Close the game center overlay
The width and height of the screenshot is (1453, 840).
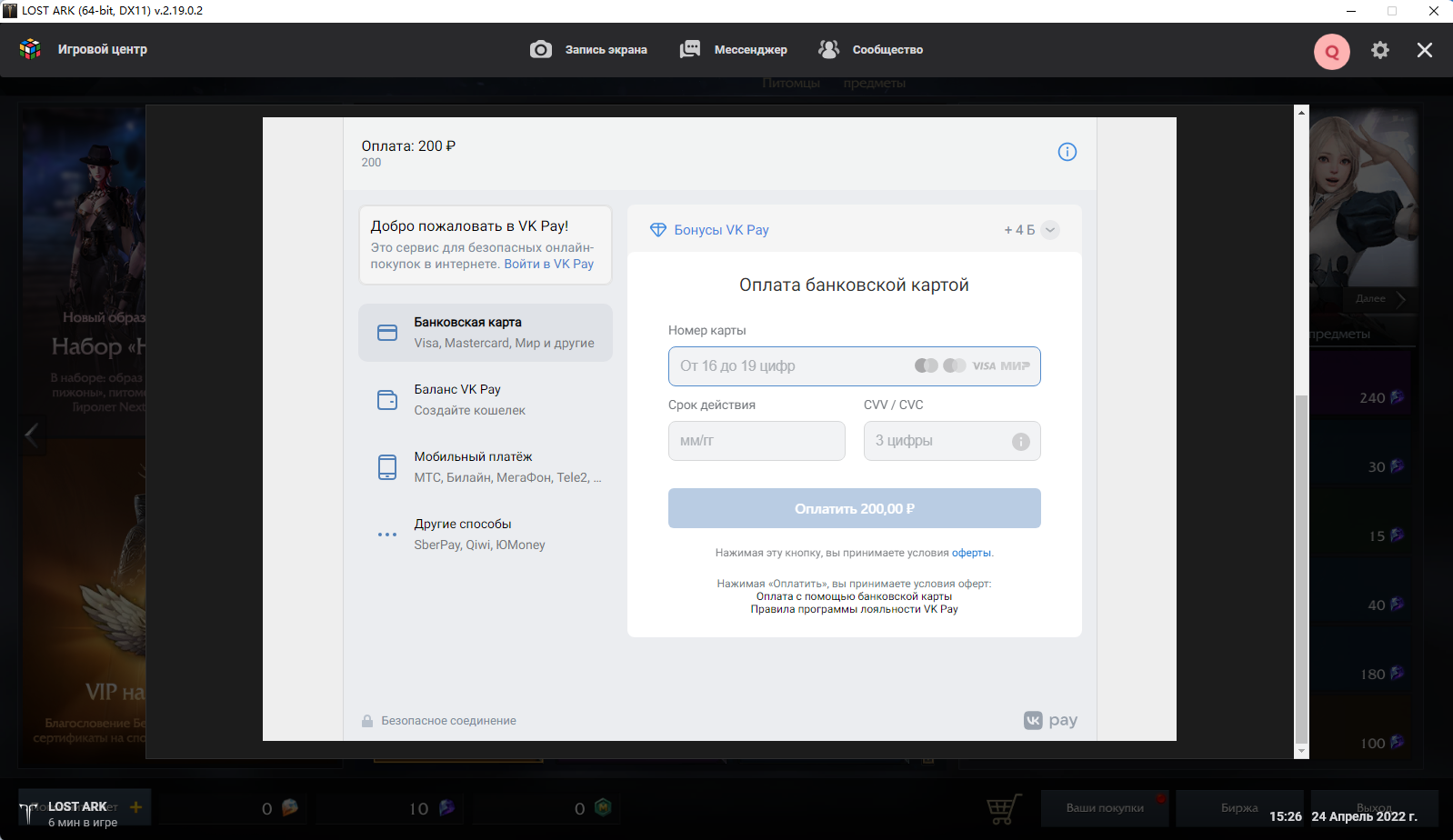[x=1425, y=50]
